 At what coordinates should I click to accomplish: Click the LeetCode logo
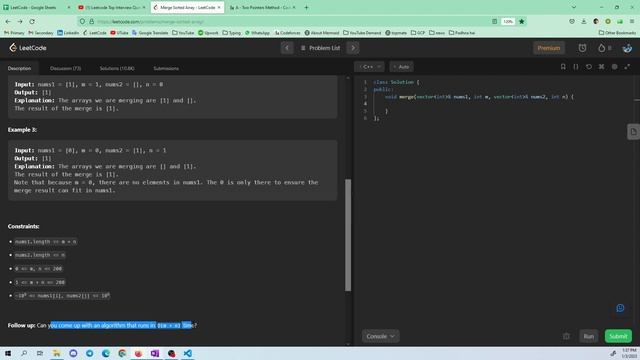point(28,48)
